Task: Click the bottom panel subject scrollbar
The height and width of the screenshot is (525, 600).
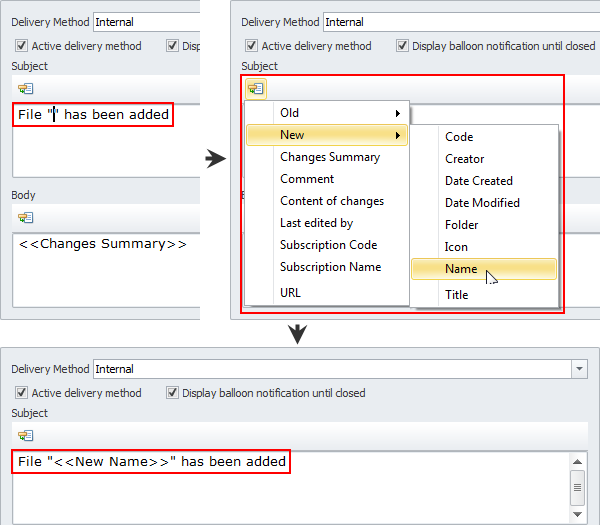Action: coord(577,488)
